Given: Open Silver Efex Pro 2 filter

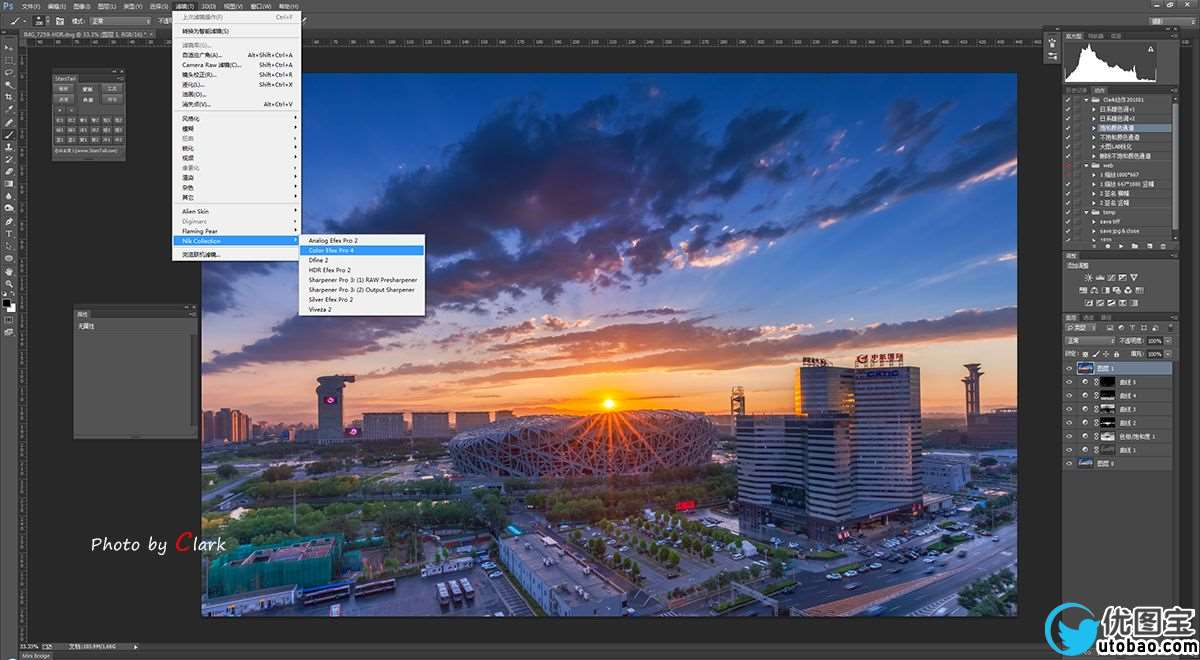Looking at the screenshot, I should pos(331,299).
